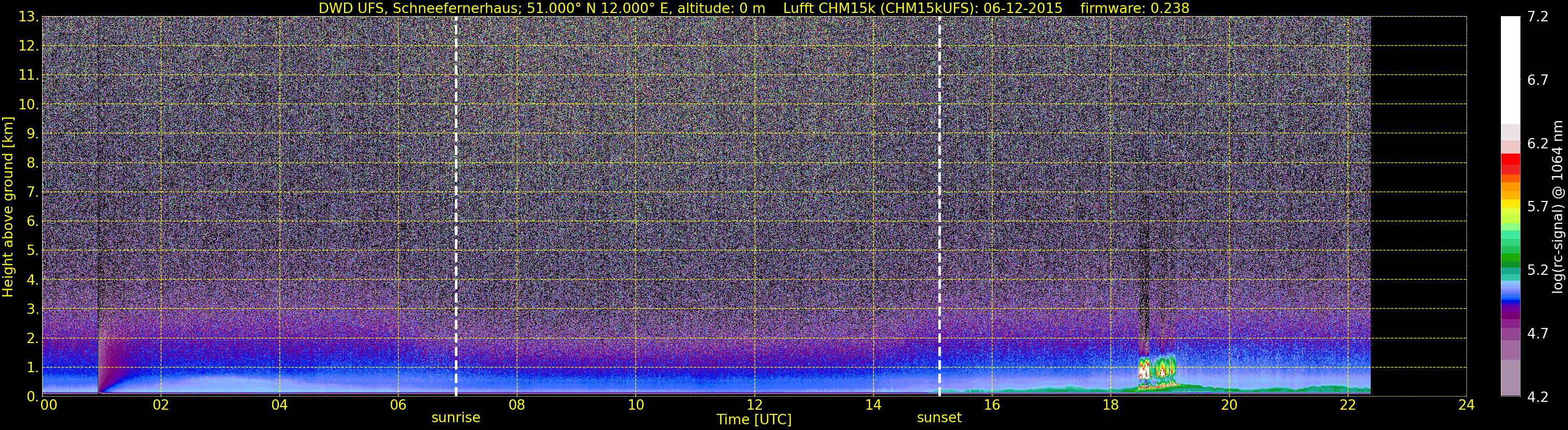1568x430 pixels.
Task: Click the 'Time [UTC]' axis label
Action: (x=754, y=420)
